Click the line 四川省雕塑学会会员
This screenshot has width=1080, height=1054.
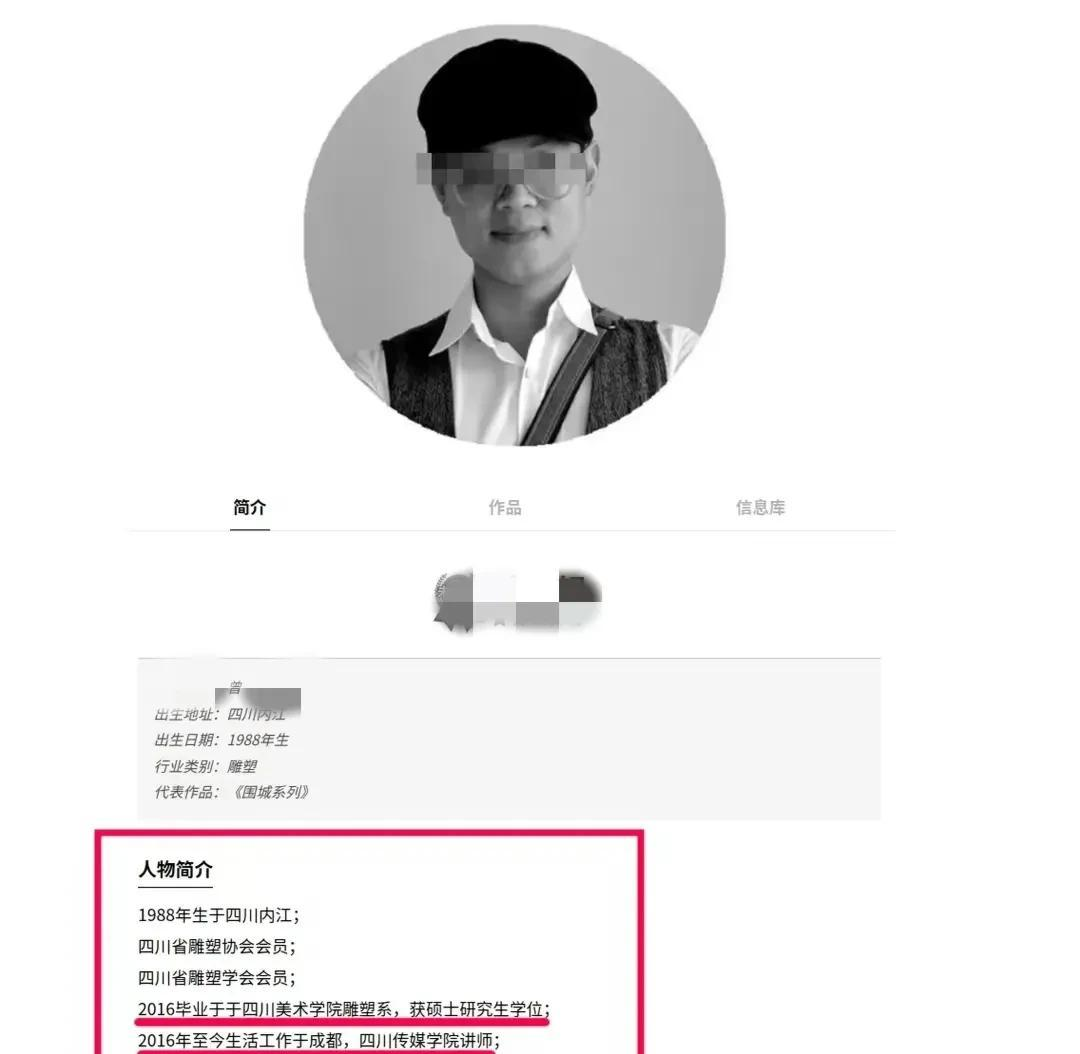tap(216, 978)
